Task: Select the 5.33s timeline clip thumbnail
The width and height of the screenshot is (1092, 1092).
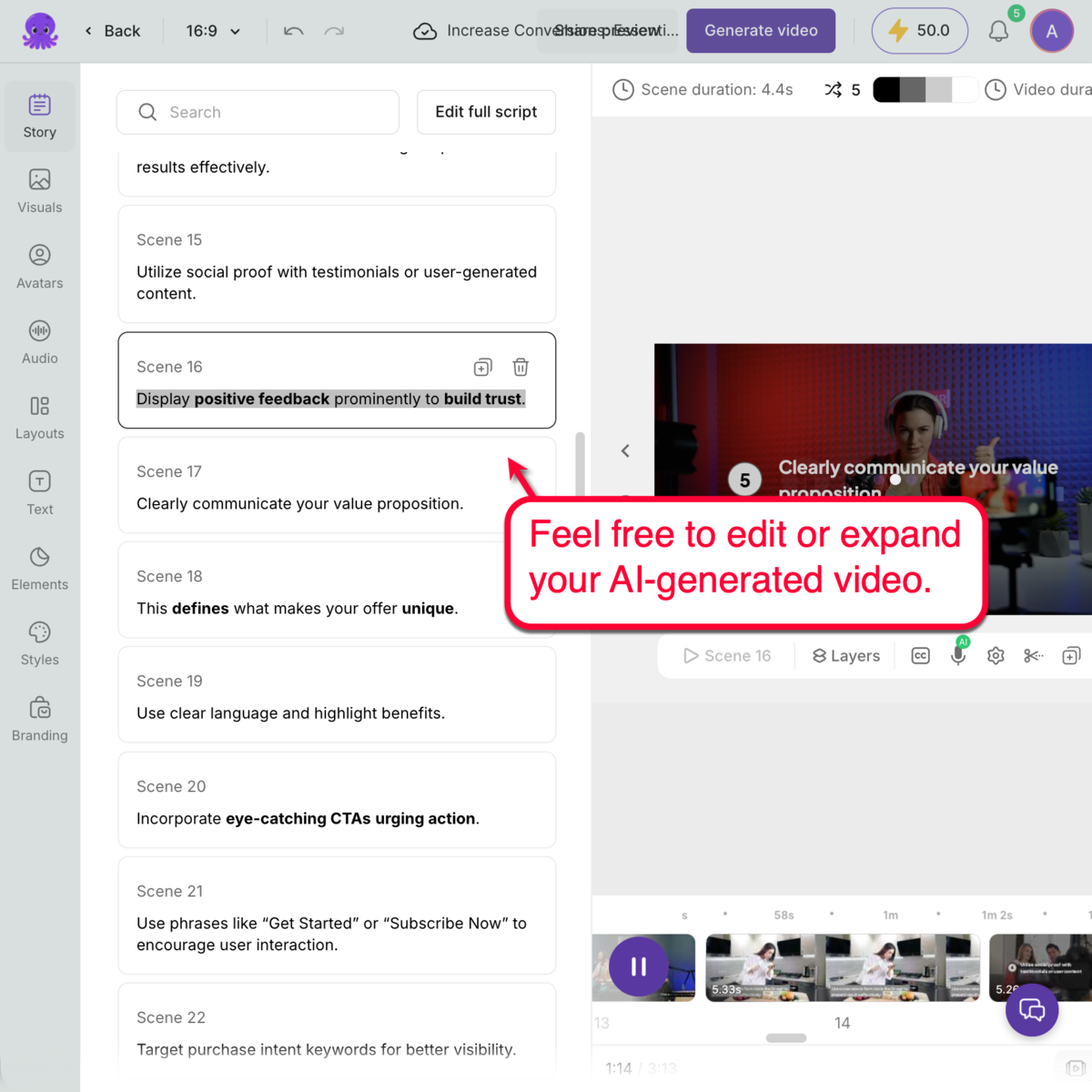Action: (x=843, y=967)
